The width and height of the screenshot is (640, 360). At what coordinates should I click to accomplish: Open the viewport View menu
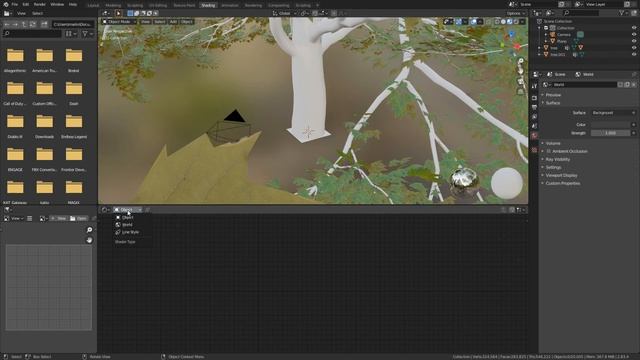(145, 21)
